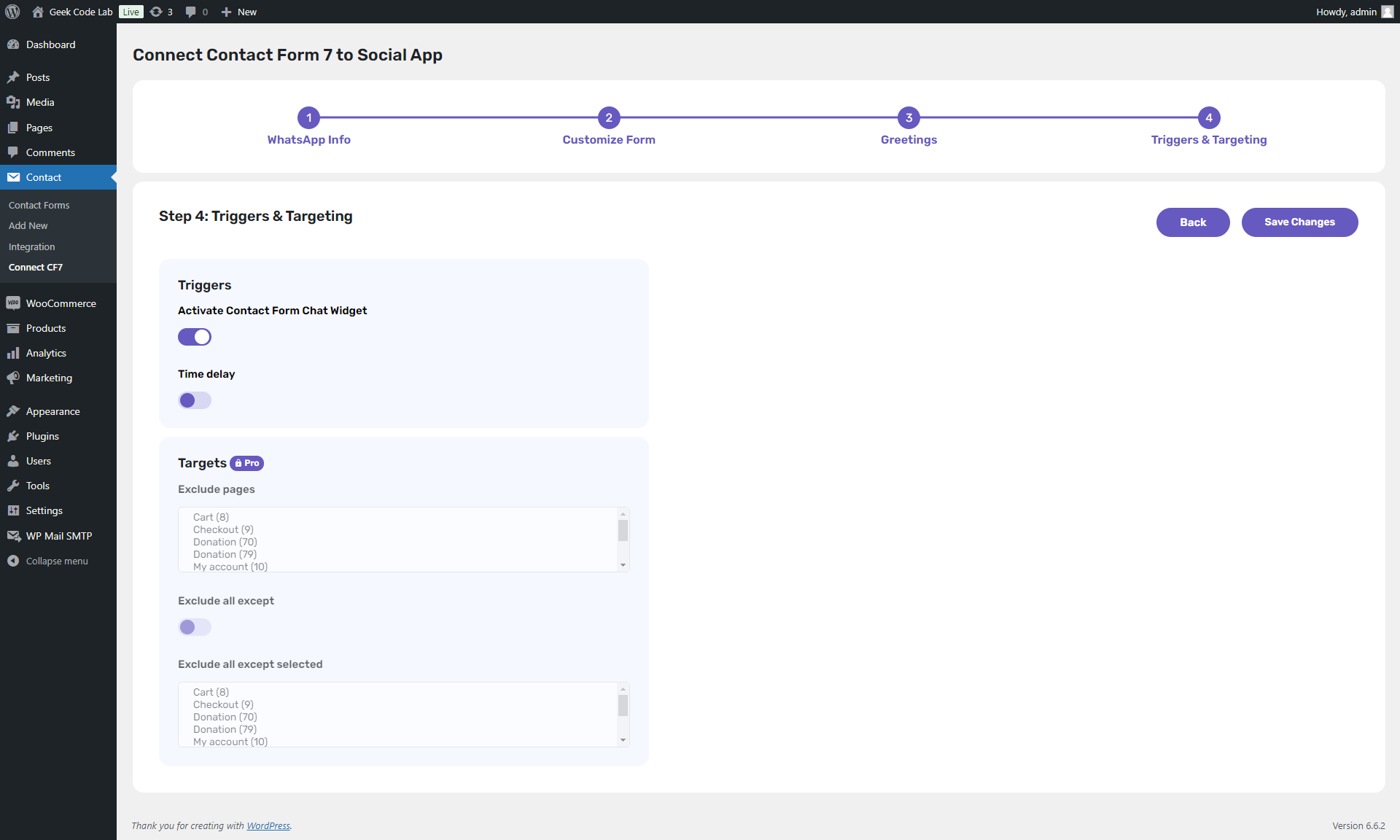Click scrollbar thumb in Exclude all except selected list
The image size is (1400, 840).
coord(623,705)
